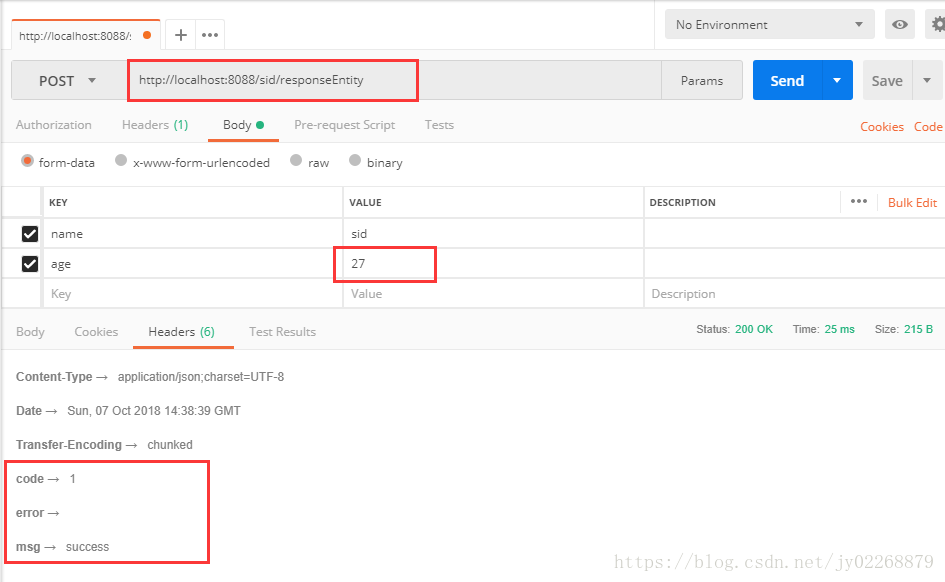Viewport: 945px width, 582px height.
Task: Open table column options three dots
Action: pyautogui.click(x=859, y=201)
